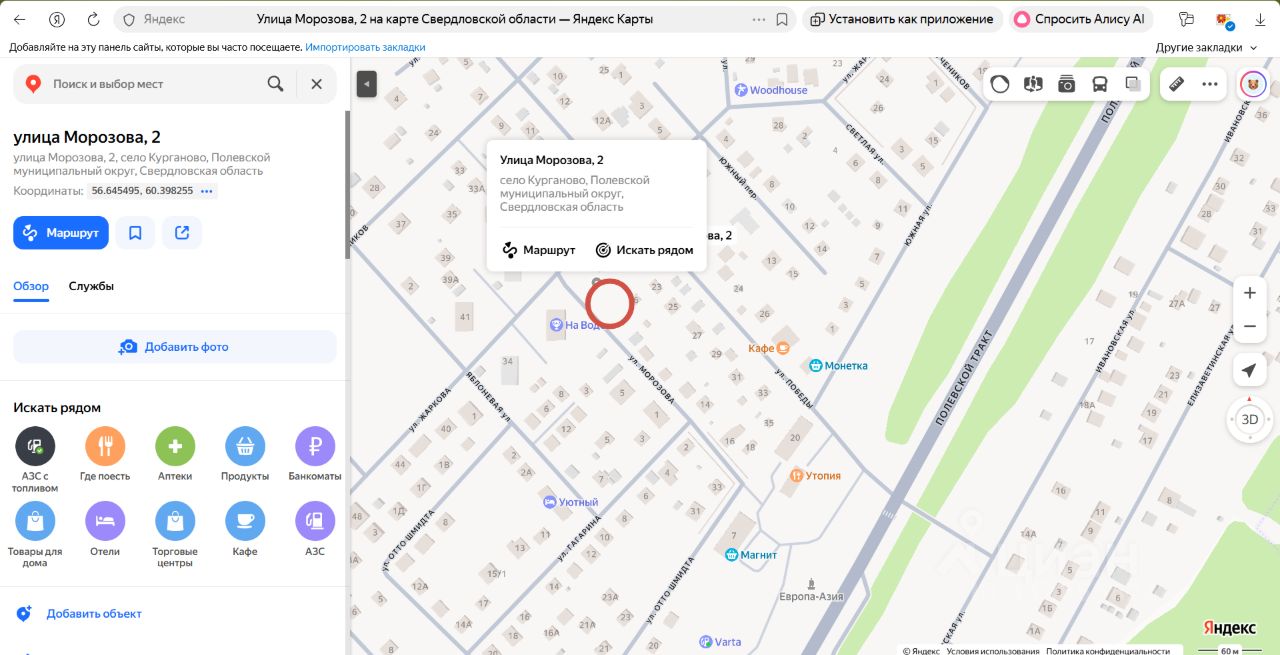Click the Утопия place marker

[815, 476]
